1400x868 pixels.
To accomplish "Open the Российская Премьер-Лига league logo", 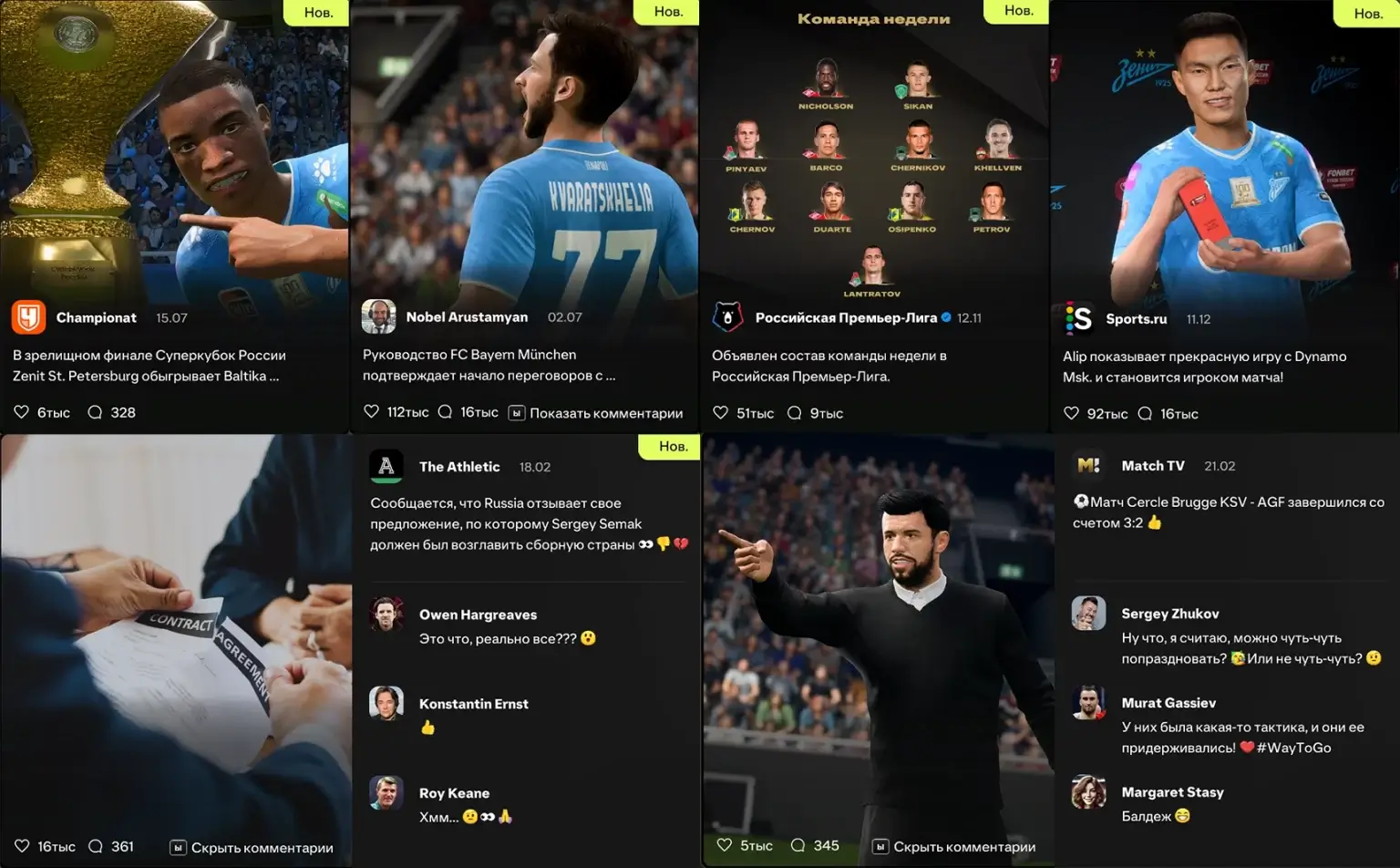I will pos(727,317).
